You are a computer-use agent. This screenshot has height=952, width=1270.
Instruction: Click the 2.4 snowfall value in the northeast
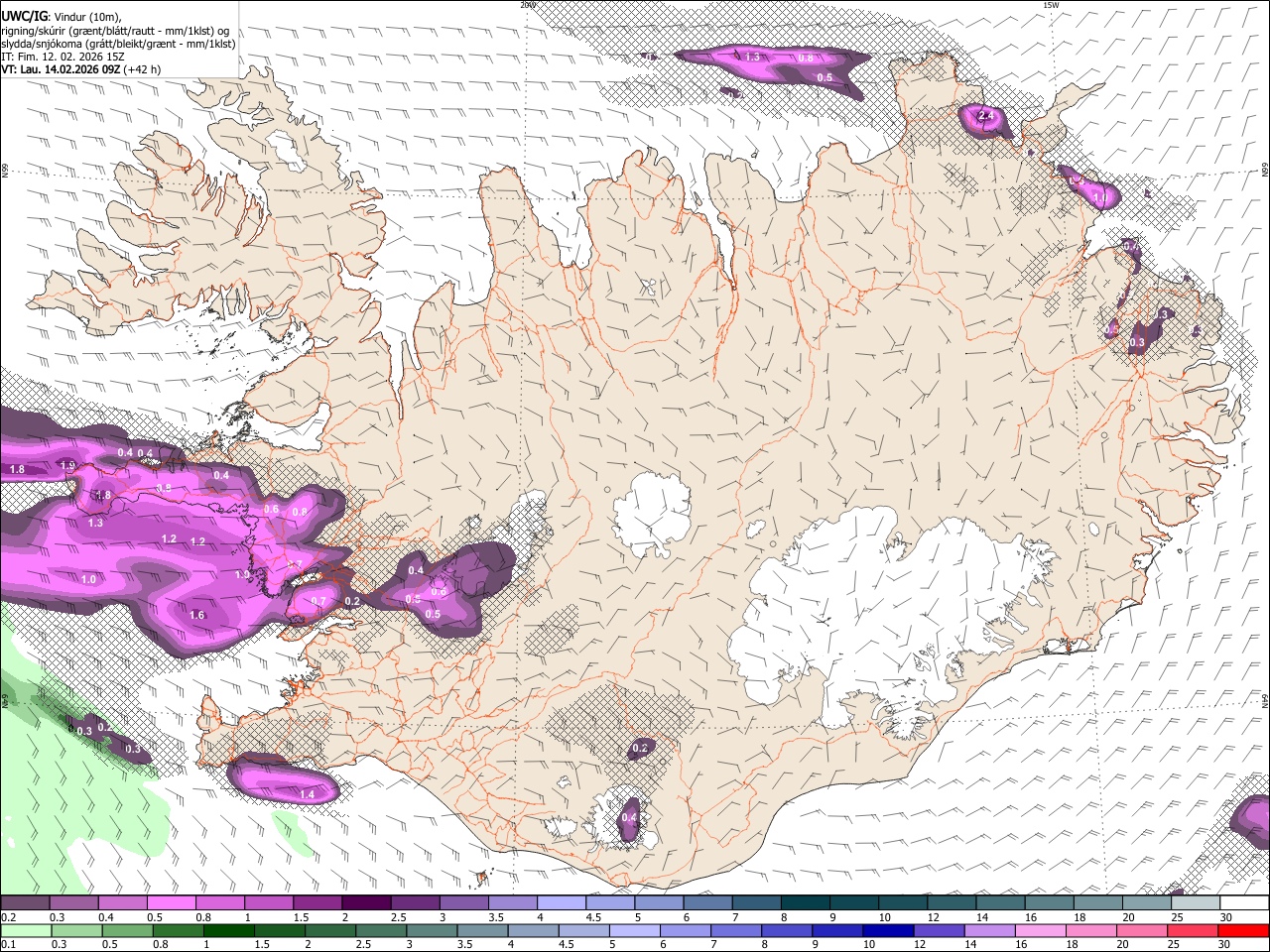[985, 116]
